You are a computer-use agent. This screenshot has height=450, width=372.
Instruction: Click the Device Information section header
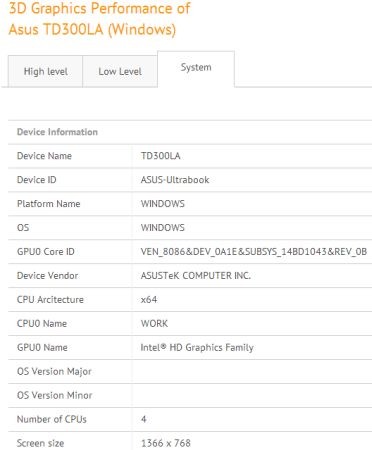tap(57, 132)
